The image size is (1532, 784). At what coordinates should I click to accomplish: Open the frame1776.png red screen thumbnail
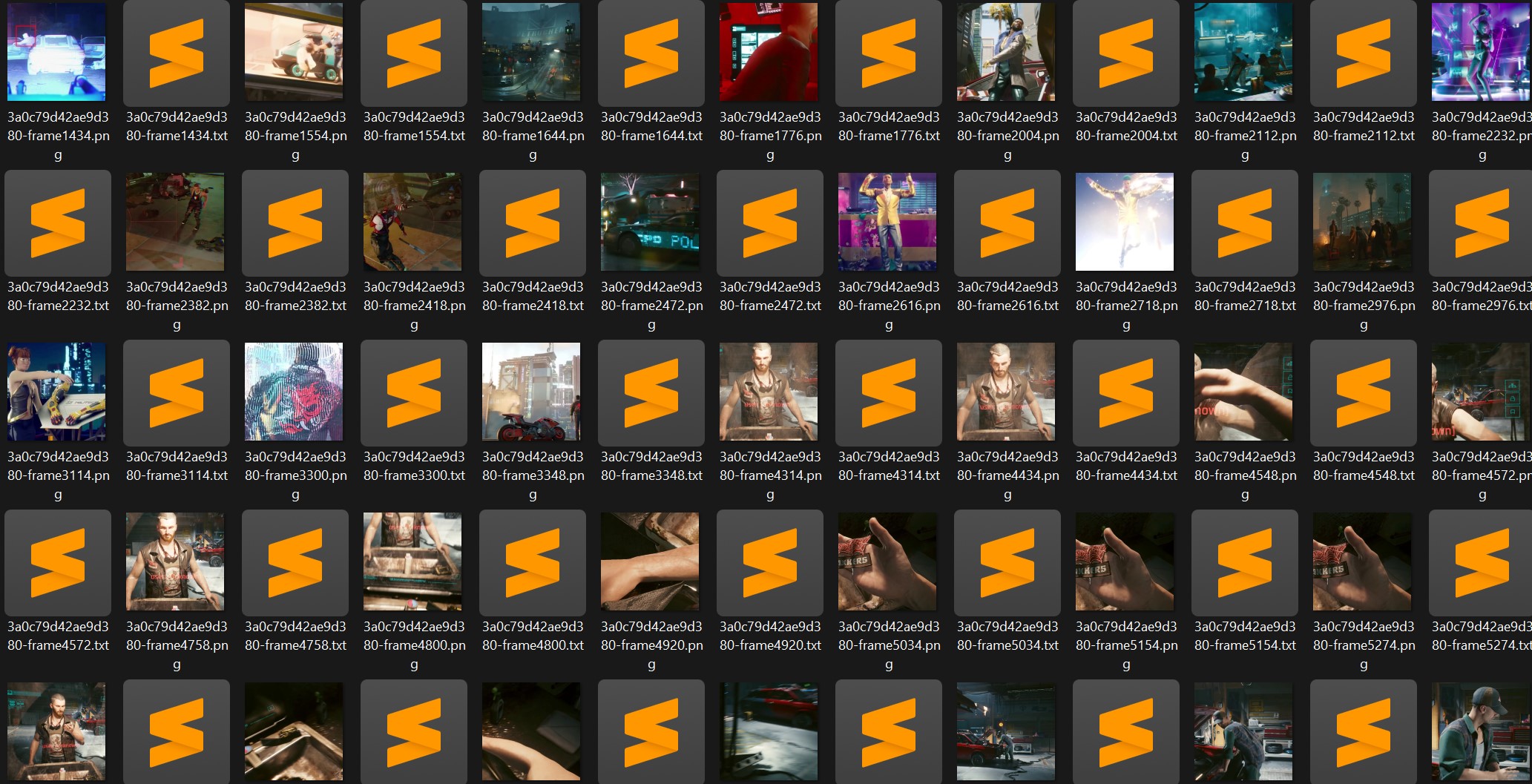click(769, 52)
